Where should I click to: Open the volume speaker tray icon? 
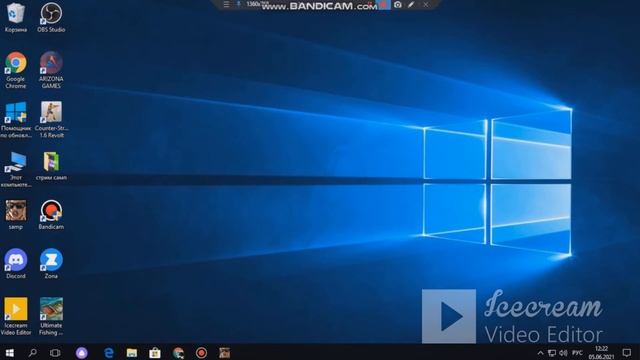click(x=563, y=353)
